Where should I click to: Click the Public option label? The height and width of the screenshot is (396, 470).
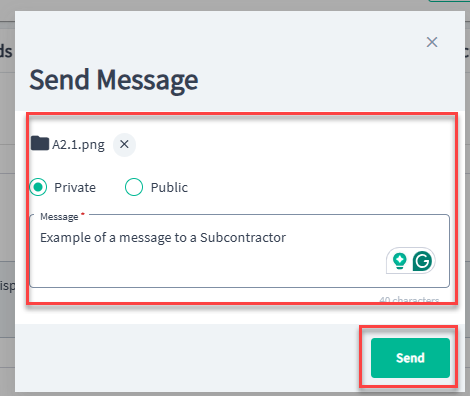[x=169, y=187]
